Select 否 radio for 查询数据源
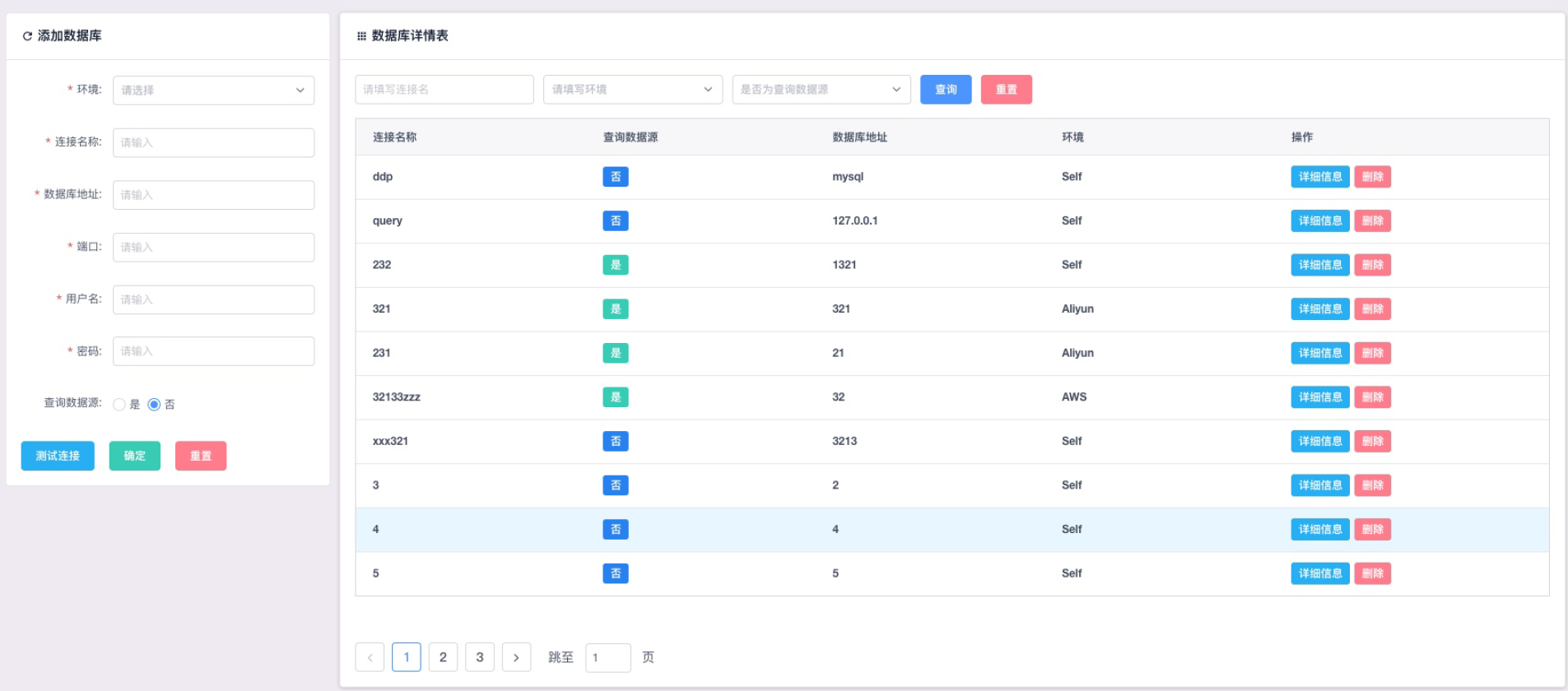This screenshot has height=691, width=1568. (x=154, y=405)
